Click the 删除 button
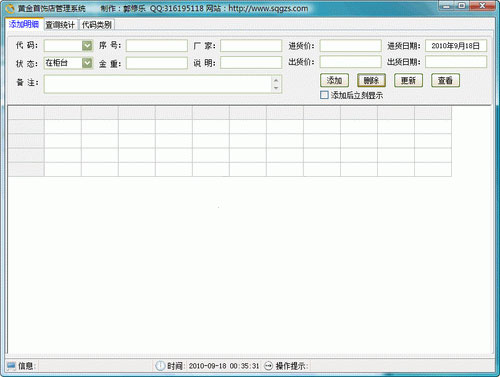The height and width of the screenshot is (377, 500). 371,80
